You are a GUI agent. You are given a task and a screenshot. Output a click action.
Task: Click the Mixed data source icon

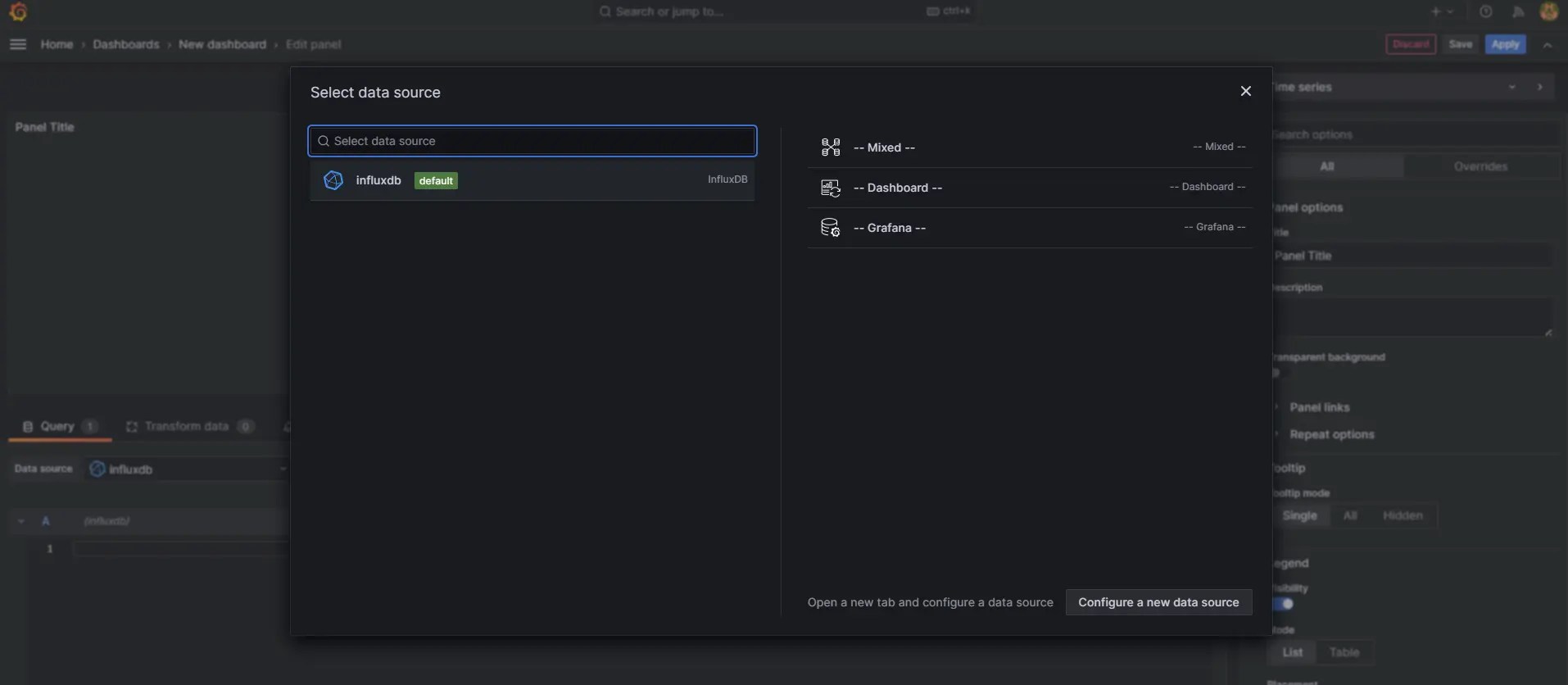click(x=831, y=147)
